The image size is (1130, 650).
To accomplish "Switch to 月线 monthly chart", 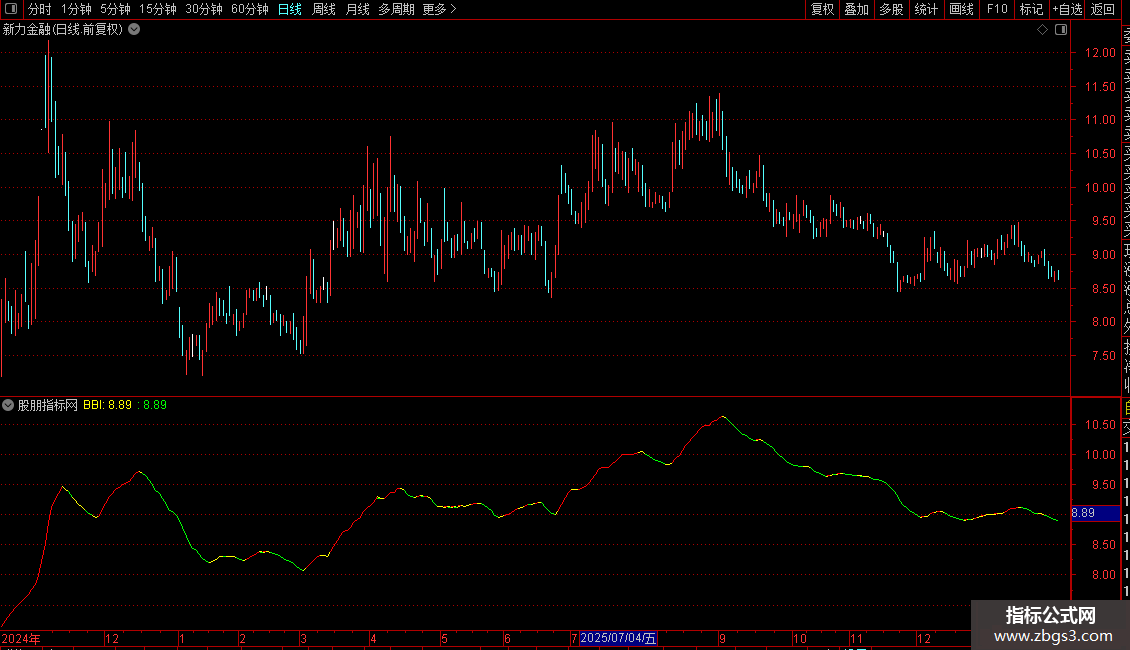I will click(357, 9).
